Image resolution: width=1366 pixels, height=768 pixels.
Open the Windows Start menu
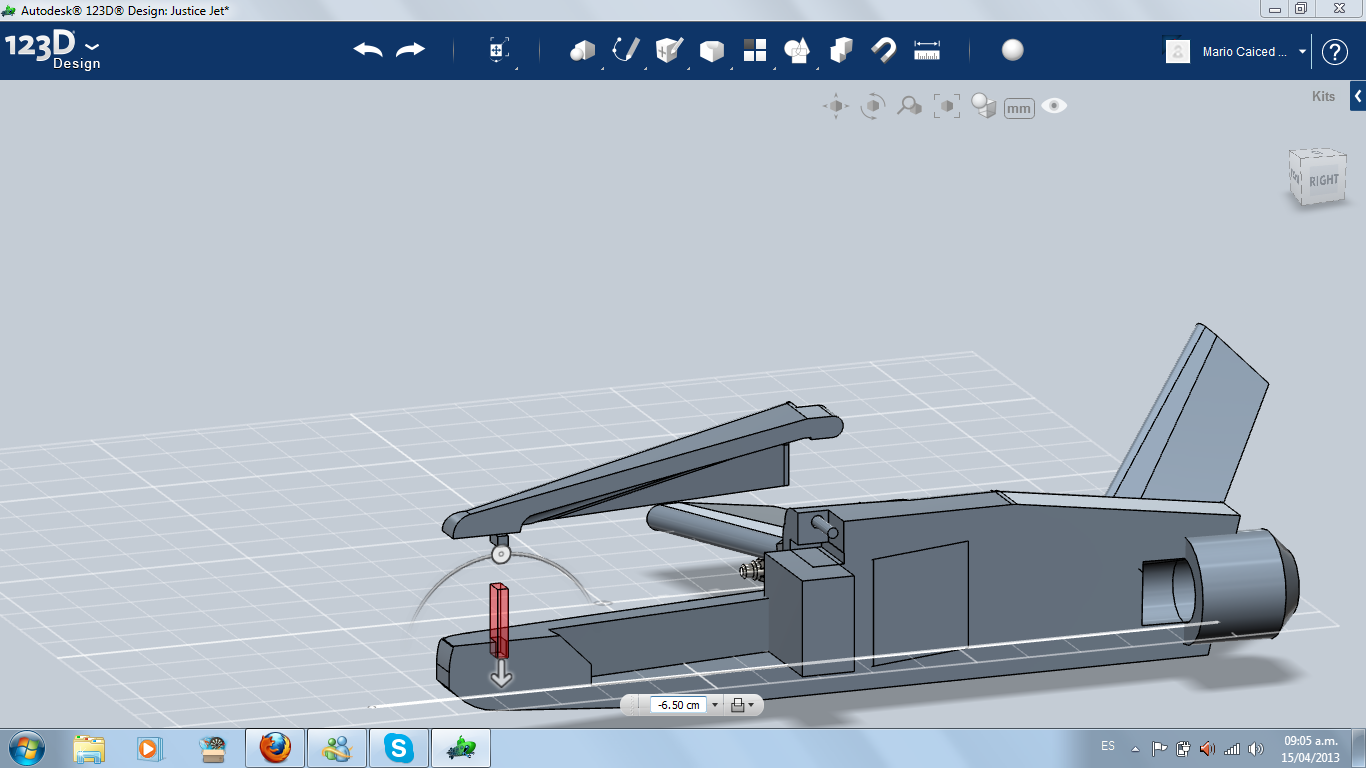(27, 747)
